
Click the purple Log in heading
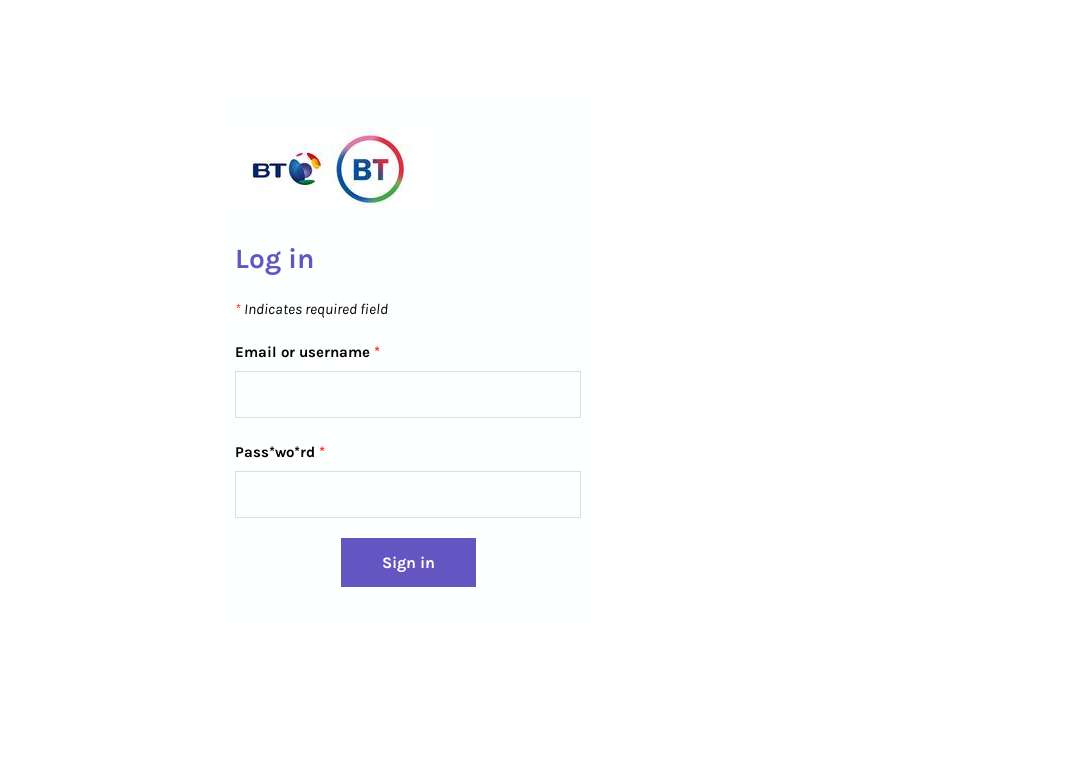click(275, 260)
